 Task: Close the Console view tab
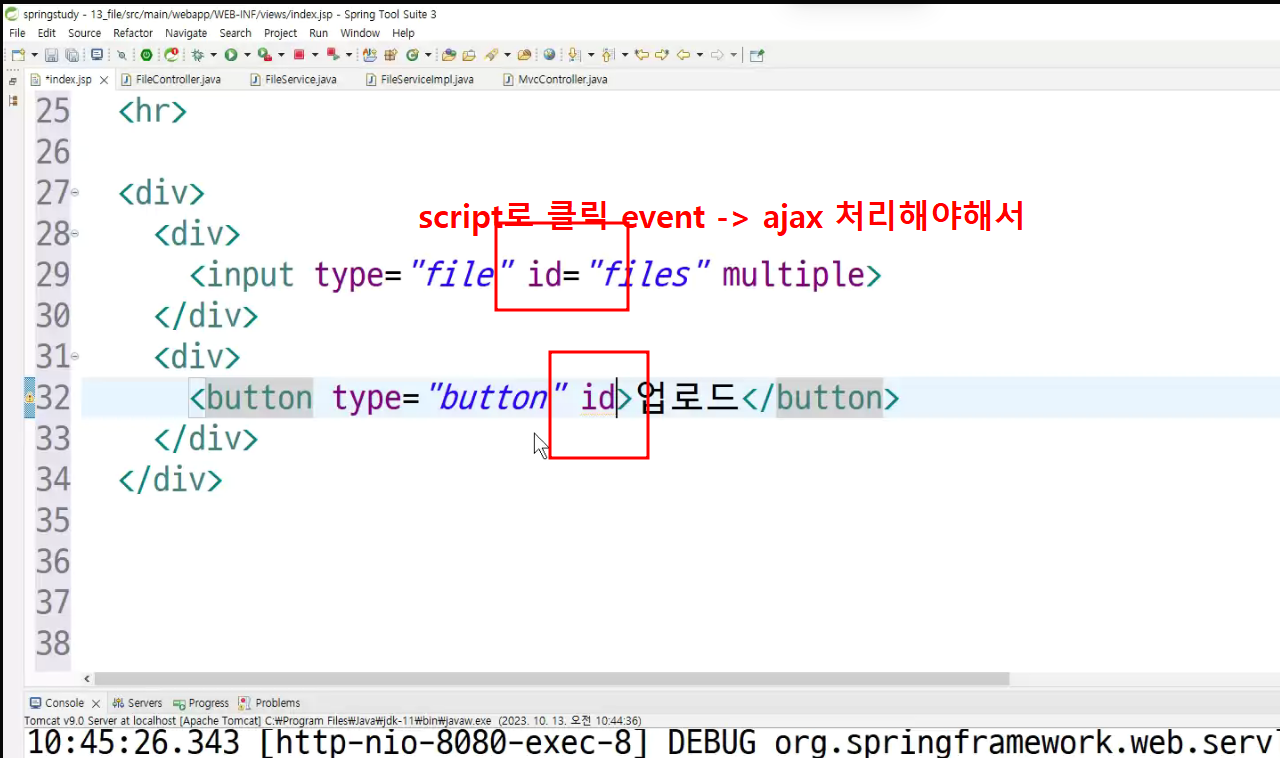click(96, 703)
